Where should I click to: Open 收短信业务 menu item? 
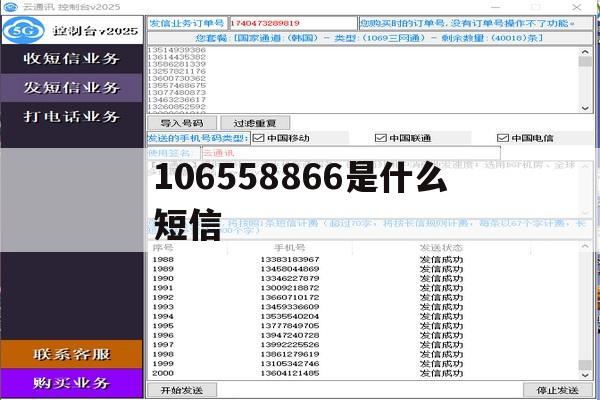click(x=72, y=59)
